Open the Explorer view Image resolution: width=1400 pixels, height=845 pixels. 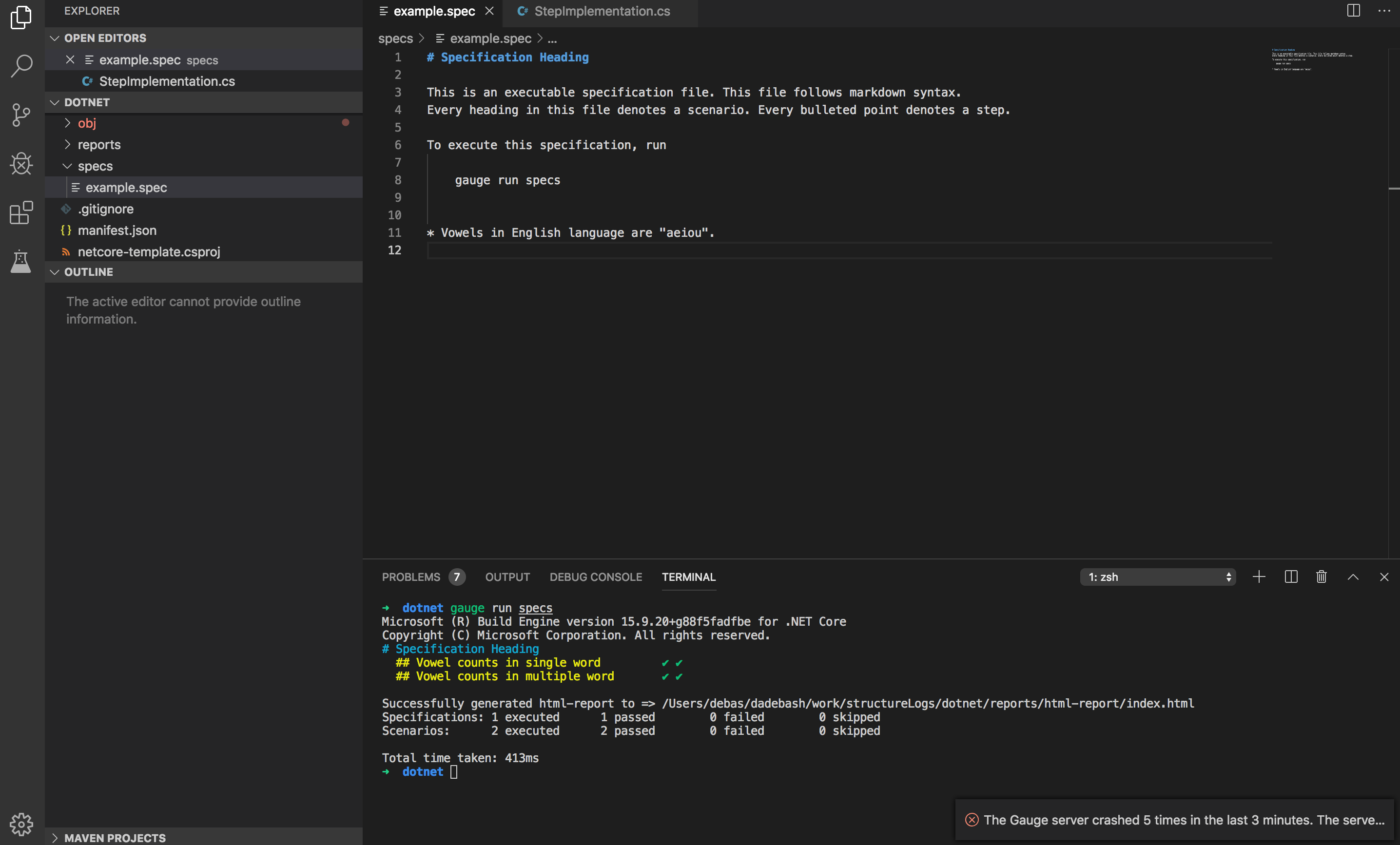click(x=21, y=18)
